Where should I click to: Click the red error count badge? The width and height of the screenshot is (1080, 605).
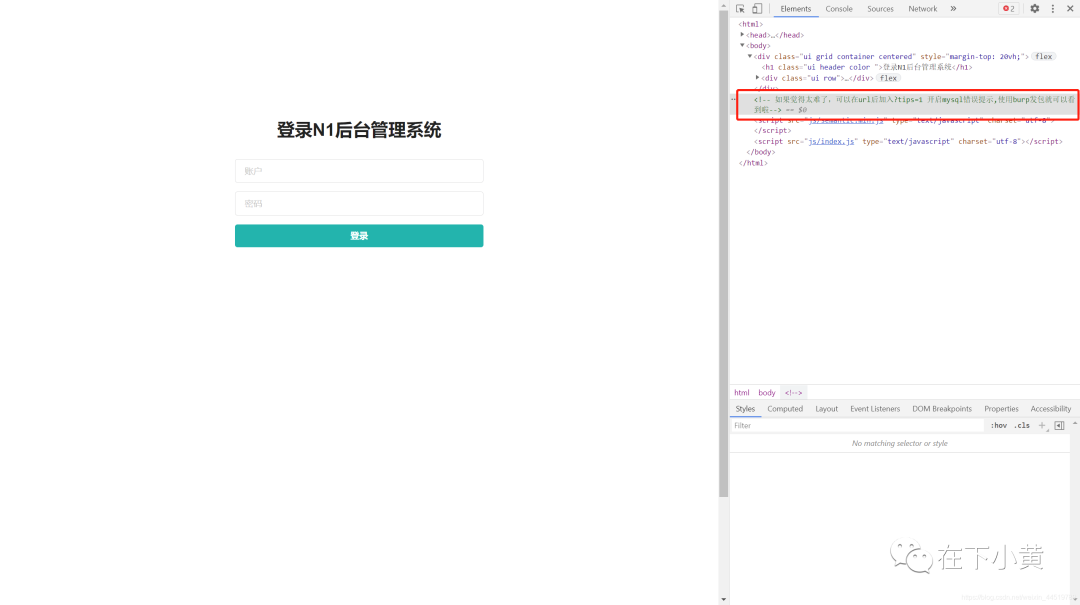click(x=1009, y=9)
